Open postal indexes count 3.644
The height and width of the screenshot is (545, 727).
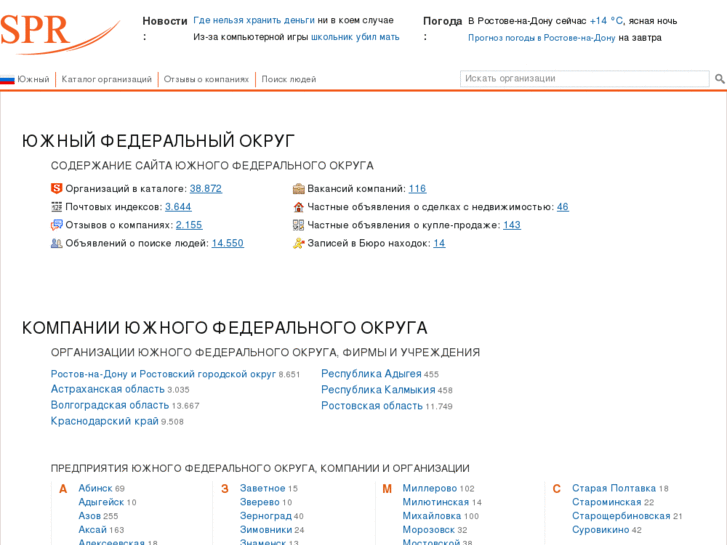click(178, 207)
